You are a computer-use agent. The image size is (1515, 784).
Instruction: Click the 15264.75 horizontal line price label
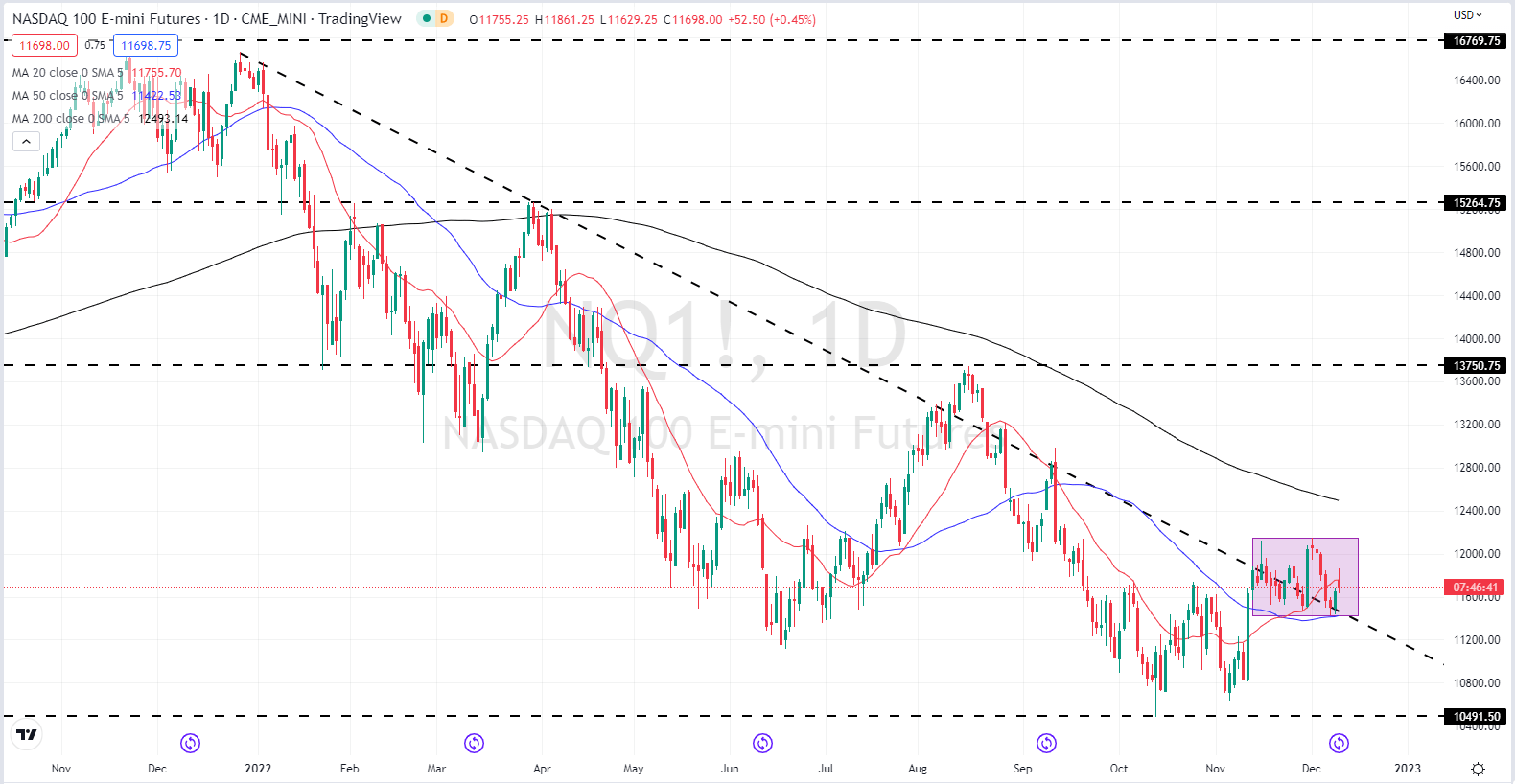pyautogui.click(x=1477, y=203)
